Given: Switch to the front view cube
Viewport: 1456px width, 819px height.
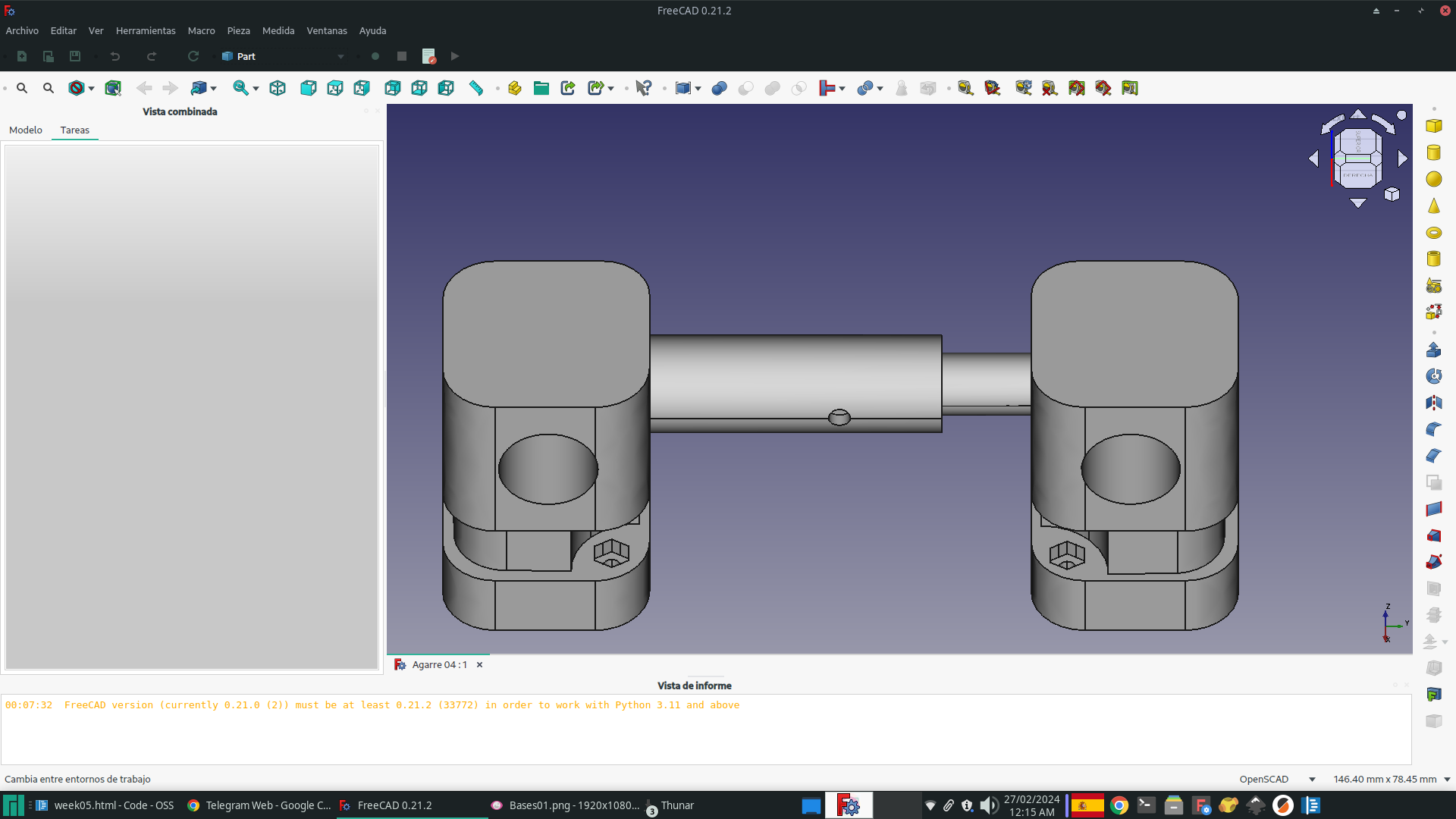Looking at the screenshot, I should pos(308,88).
